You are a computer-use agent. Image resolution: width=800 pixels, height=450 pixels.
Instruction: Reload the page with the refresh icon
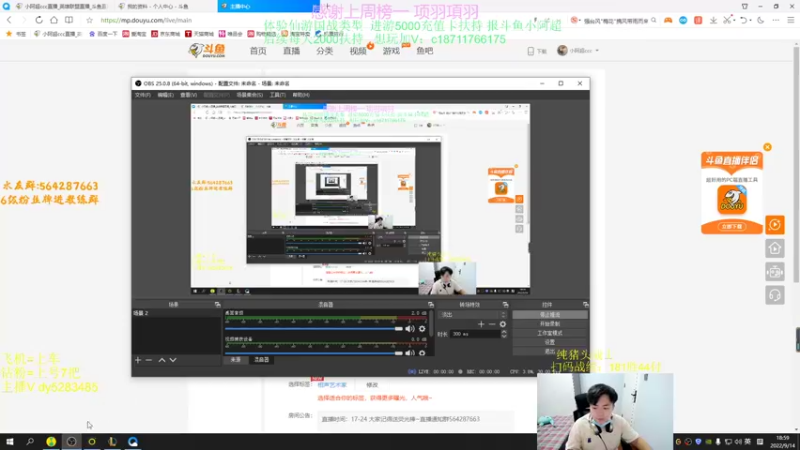click(x=39, y=20)
